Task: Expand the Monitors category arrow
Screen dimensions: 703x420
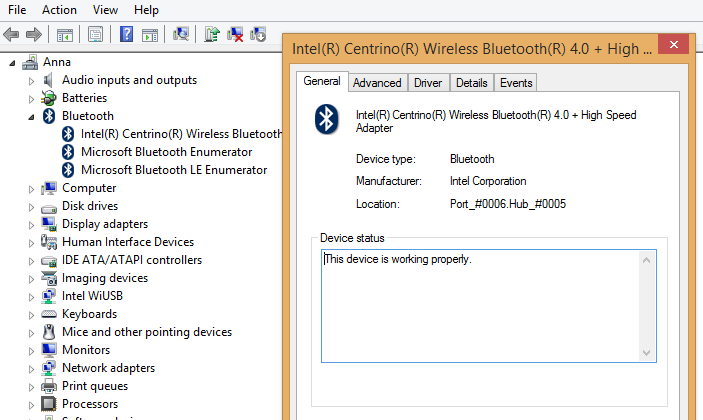Action: pos(31,351)
